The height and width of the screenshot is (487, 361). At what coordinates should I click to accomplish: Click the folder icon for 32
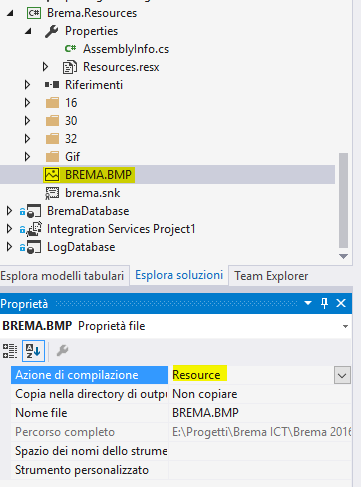coord(52,139)
